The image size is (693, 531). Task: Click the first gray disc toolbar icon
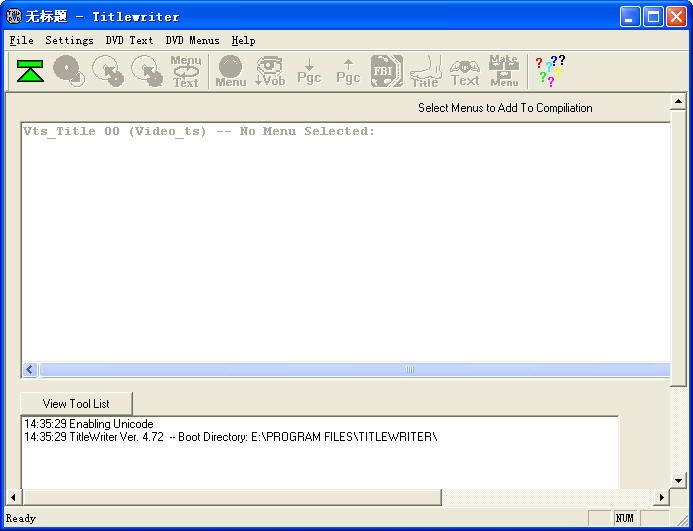(x=69, y=71)
